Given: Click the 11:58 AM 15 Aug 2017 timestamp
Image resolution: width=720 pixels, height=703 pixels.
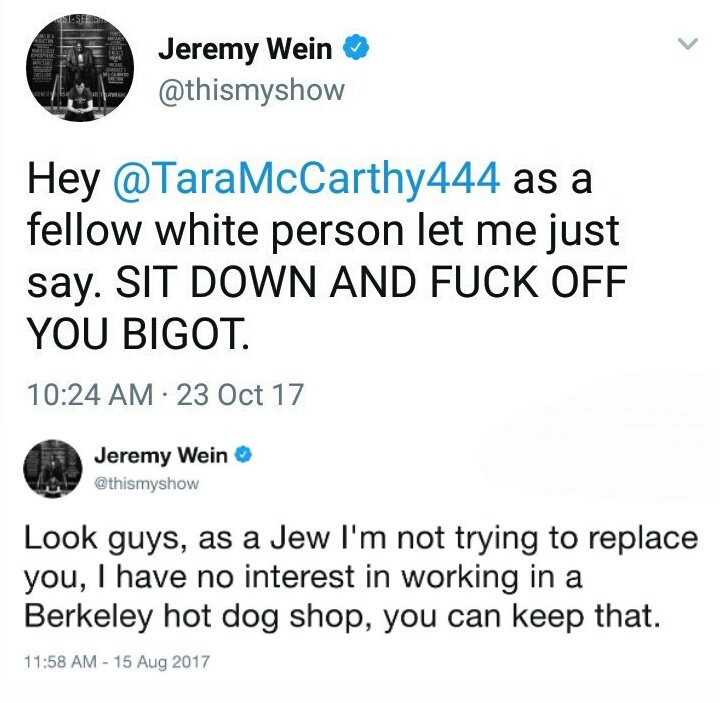Looking at the screenshot, I should 117,662.
